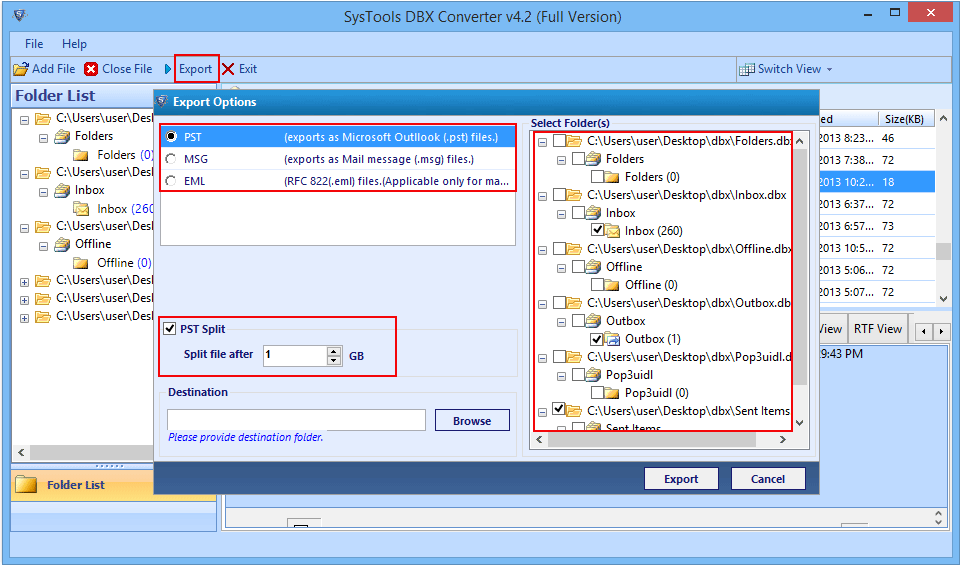Click Outbox (1) folder icon in dialog
960x565 pixels.
coord(612,339)
